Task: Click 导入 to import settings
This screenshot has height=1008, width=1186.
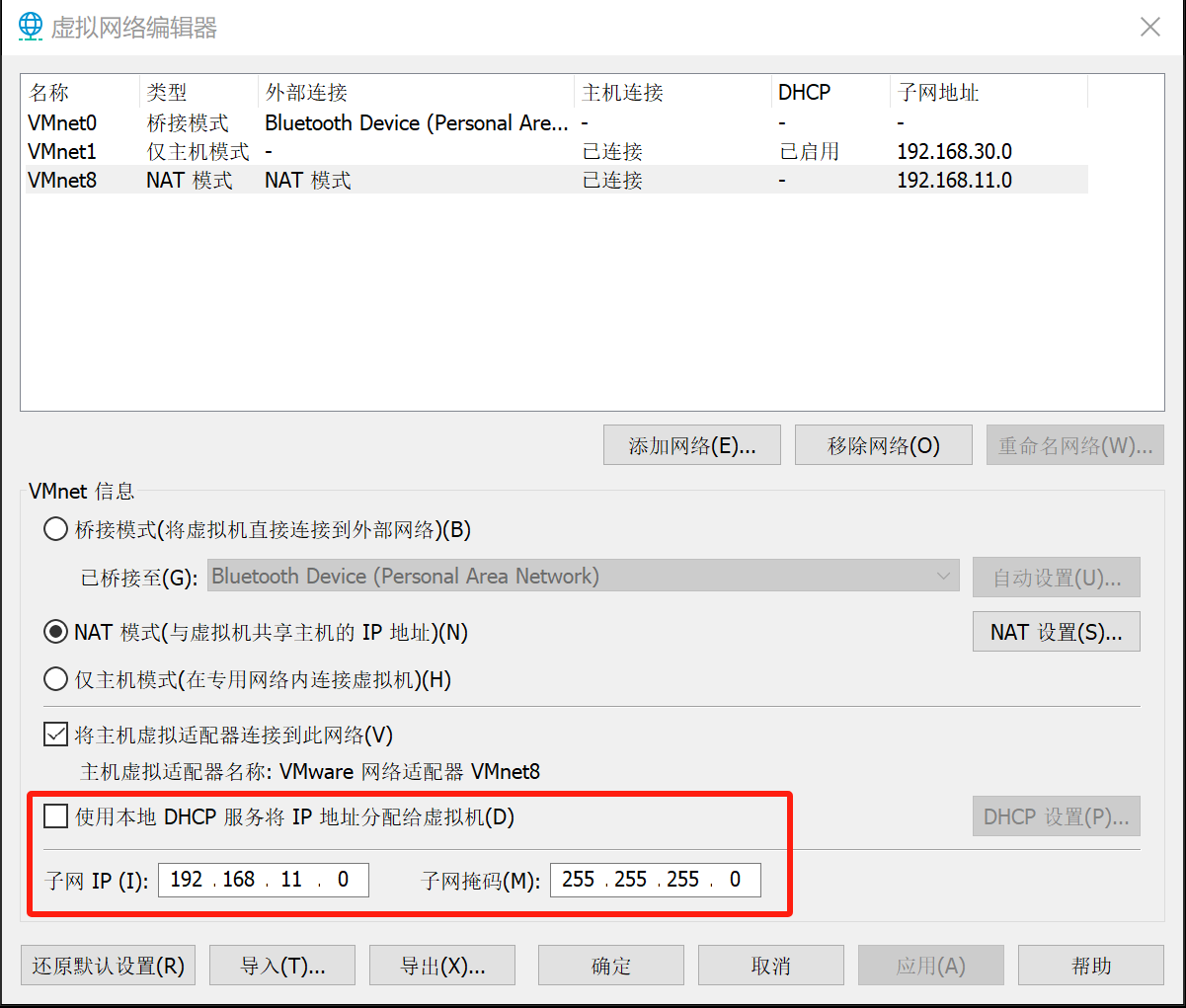Action: pyautogui.click(x=281, y=965)
